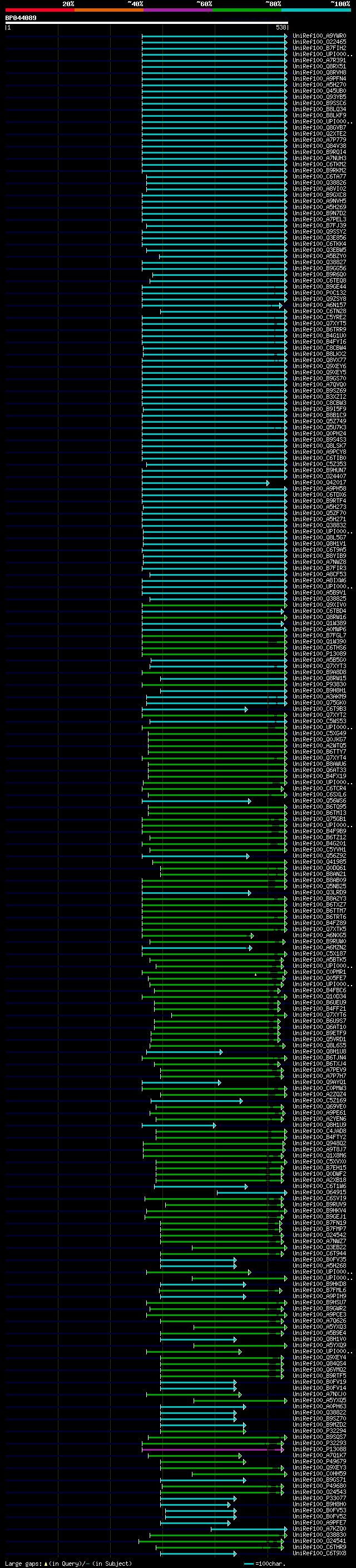Click the query end position 538
Image resolution: width=356 pixels, height=1568 pixels.
[x=280, y=27]
